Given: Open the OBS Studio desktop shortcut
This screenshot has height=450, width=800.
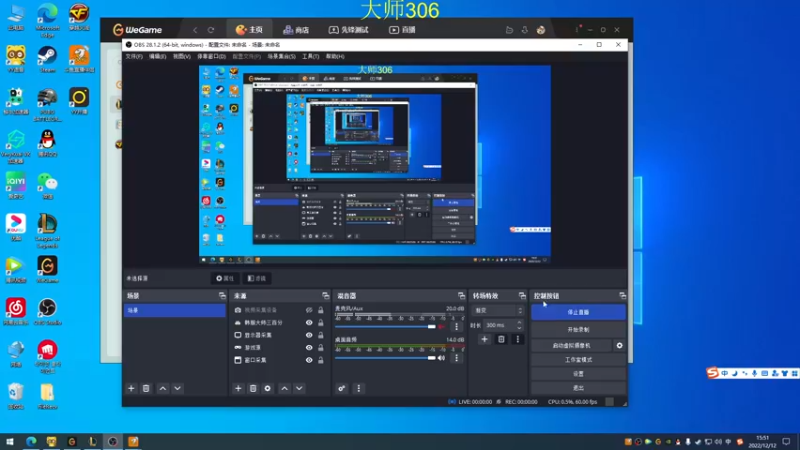Looking at the screenshot, I should pyautogui.click(x=47, y=312).
